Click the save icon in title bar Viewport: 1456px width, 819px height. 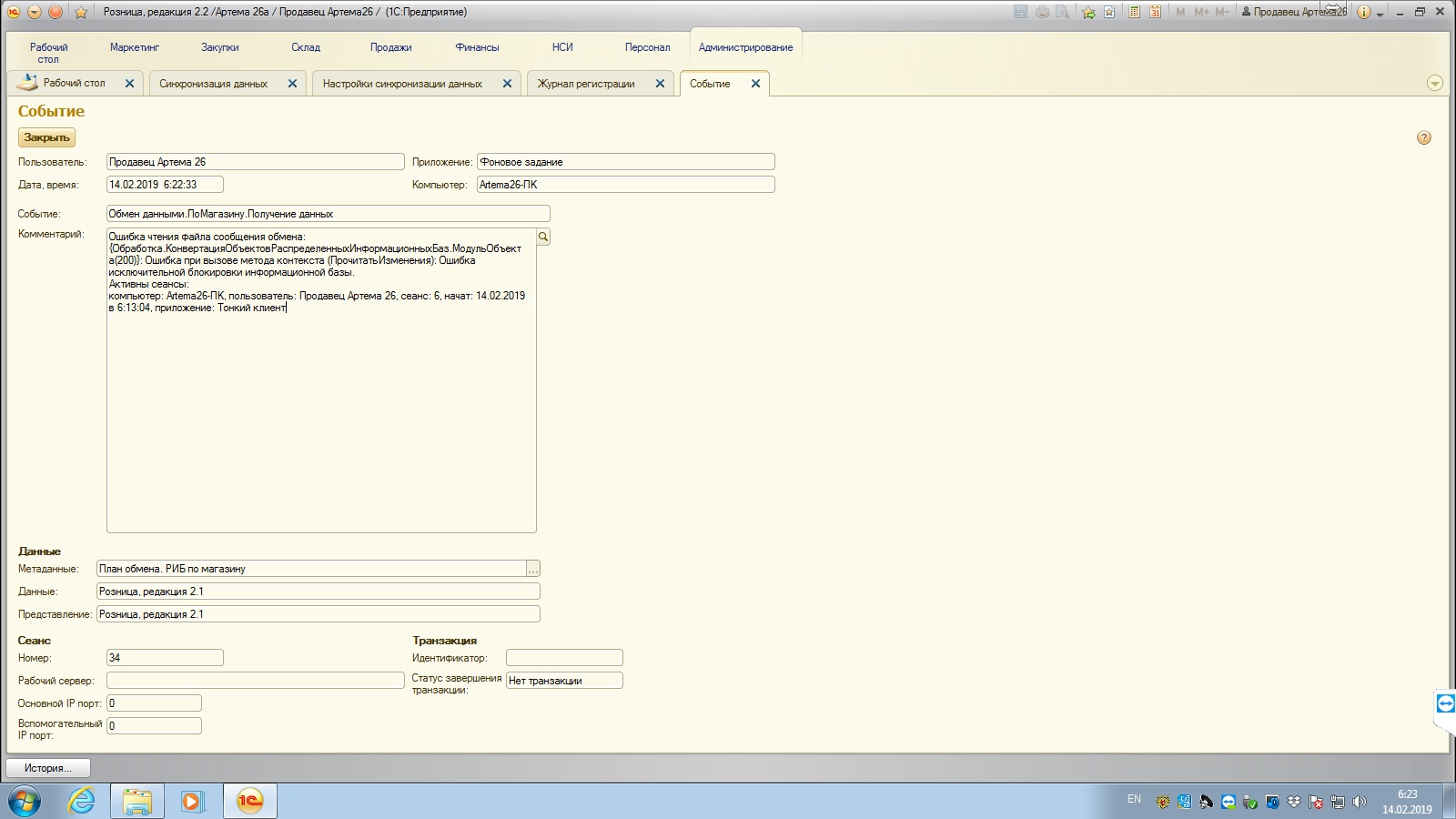(1020, 12)
